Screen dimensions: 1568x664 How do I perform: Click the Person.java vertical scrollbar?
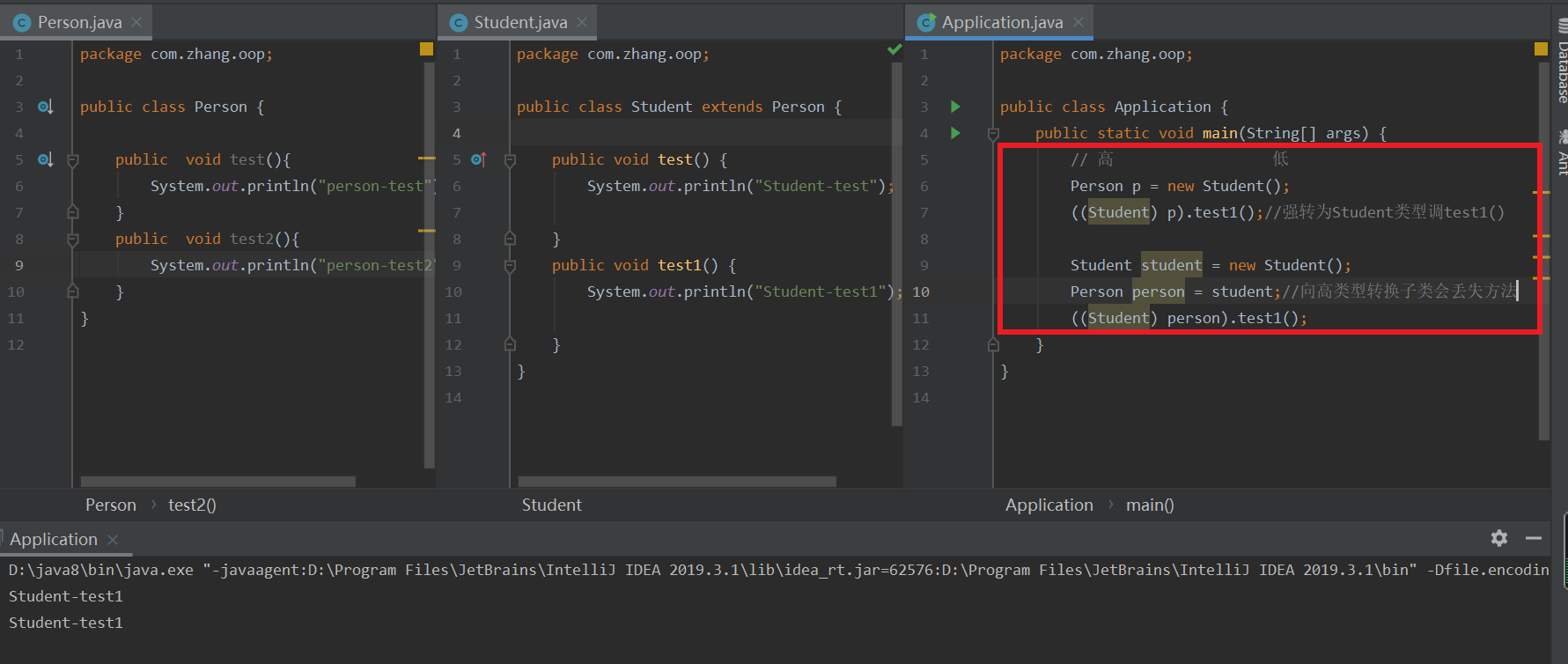[x=430, y=264]
